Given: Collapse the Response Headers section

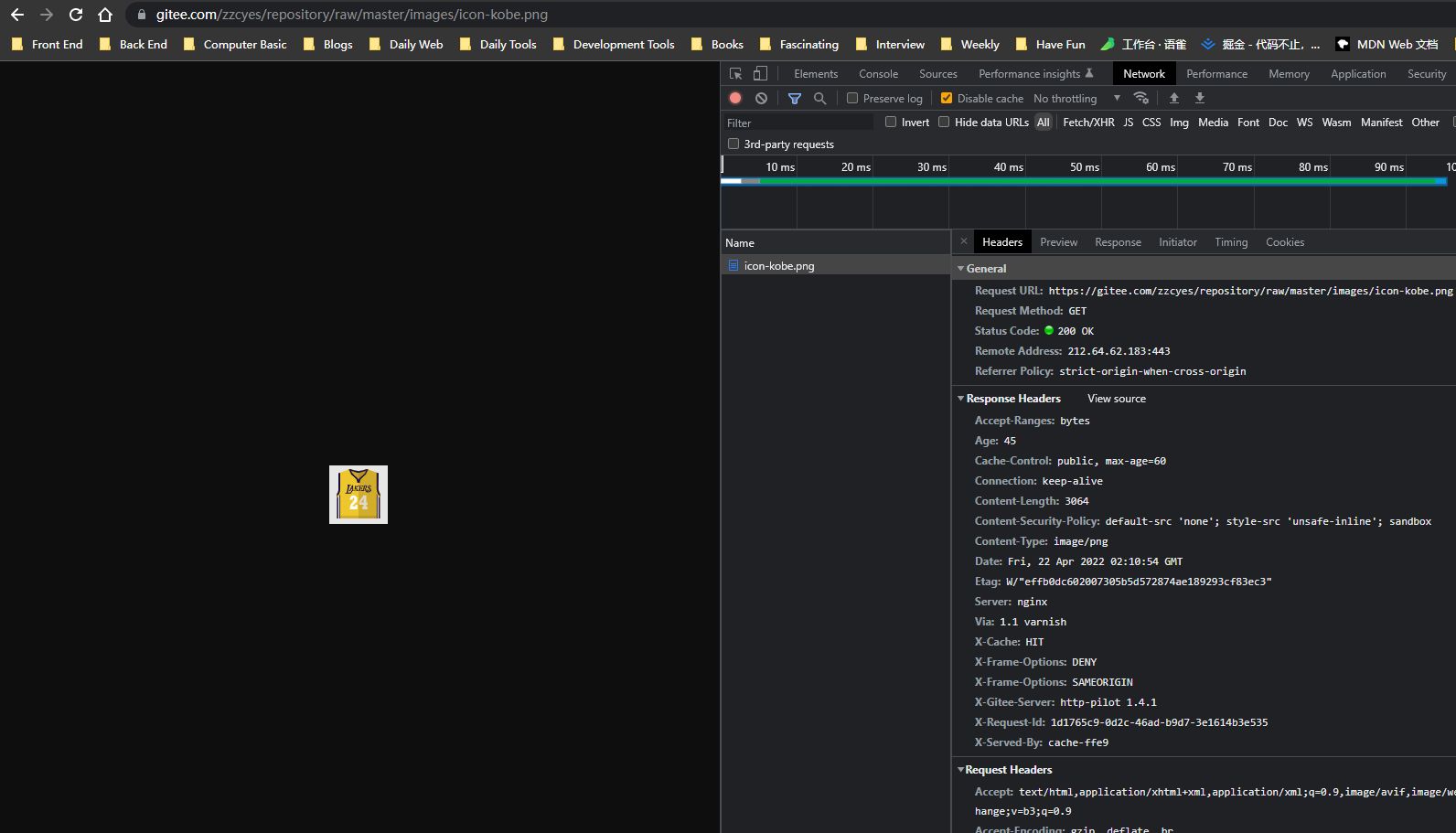Looking at the screenshot, I should [x=961, y=398].
